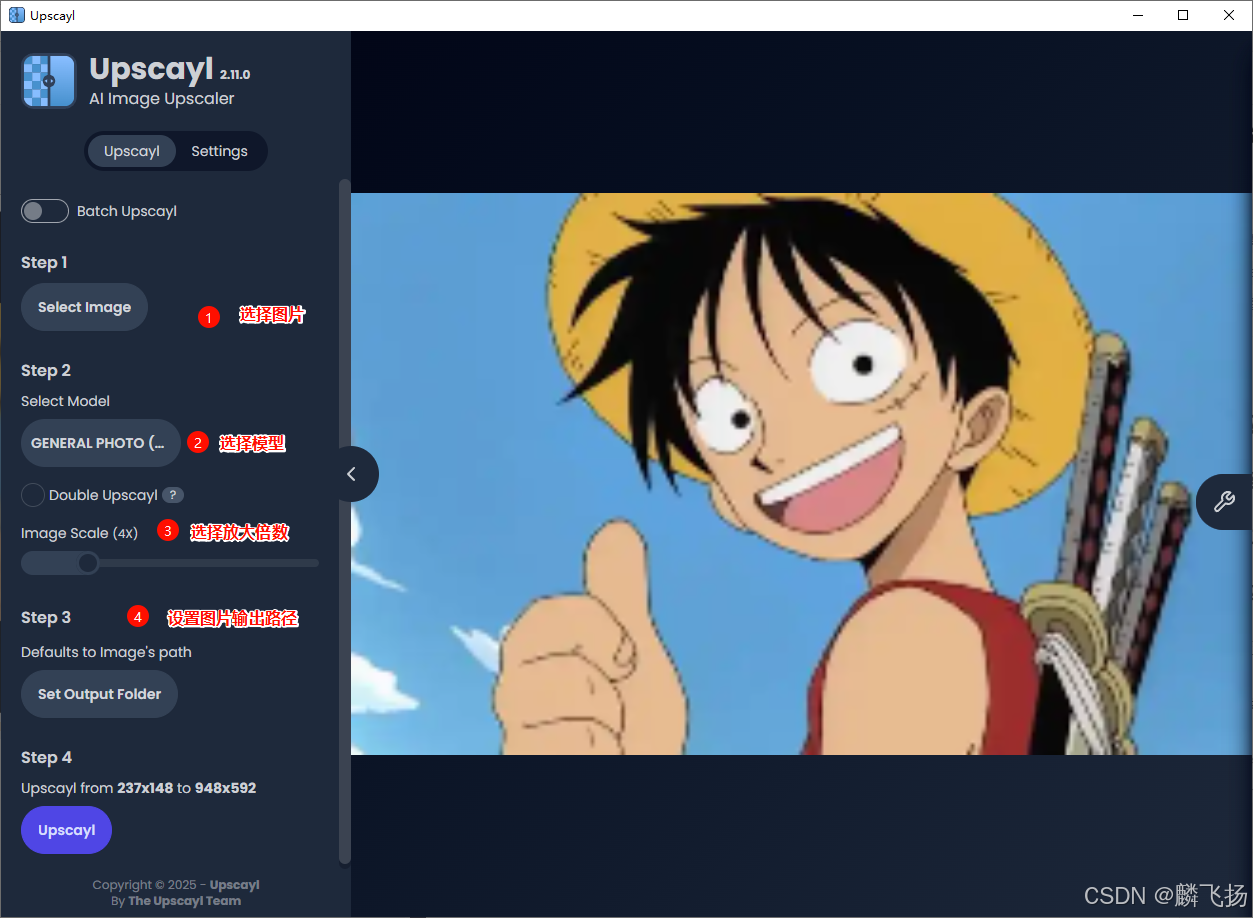The image size is (1253, 918).
Task: Click the 'Step 4' heading
Action: click(46, 757)
